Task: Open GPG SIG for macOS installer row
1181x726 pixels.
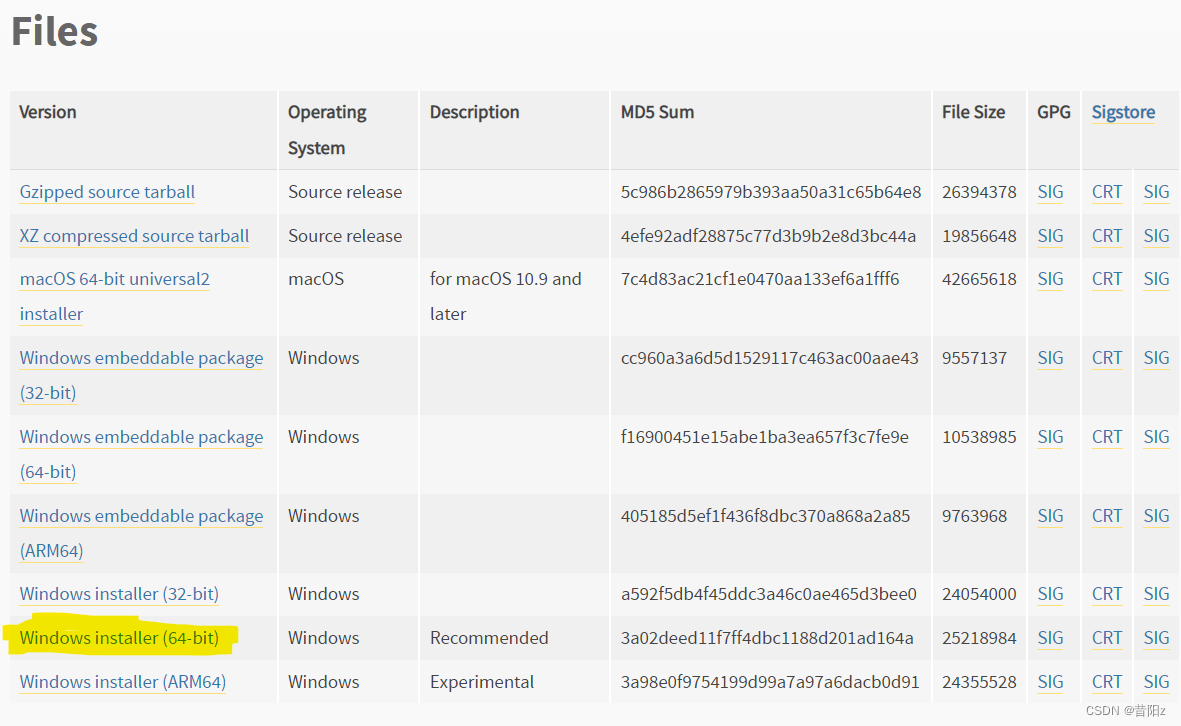Action: pyautogui.click(x=1050, y=280)
